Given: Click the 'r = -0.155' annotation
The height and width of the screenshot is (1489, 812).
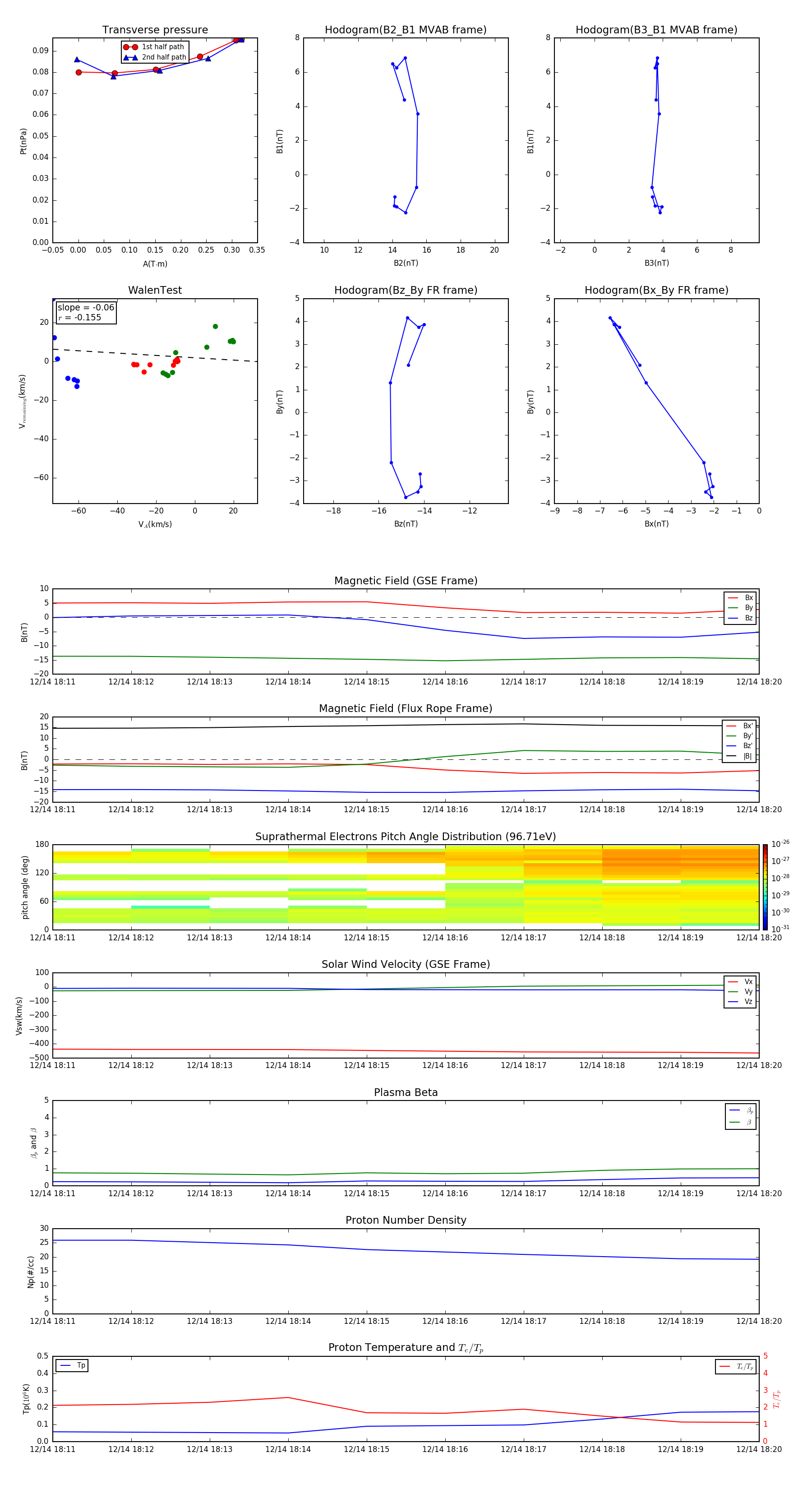Looking at the screenshot, I should [80, 317].
